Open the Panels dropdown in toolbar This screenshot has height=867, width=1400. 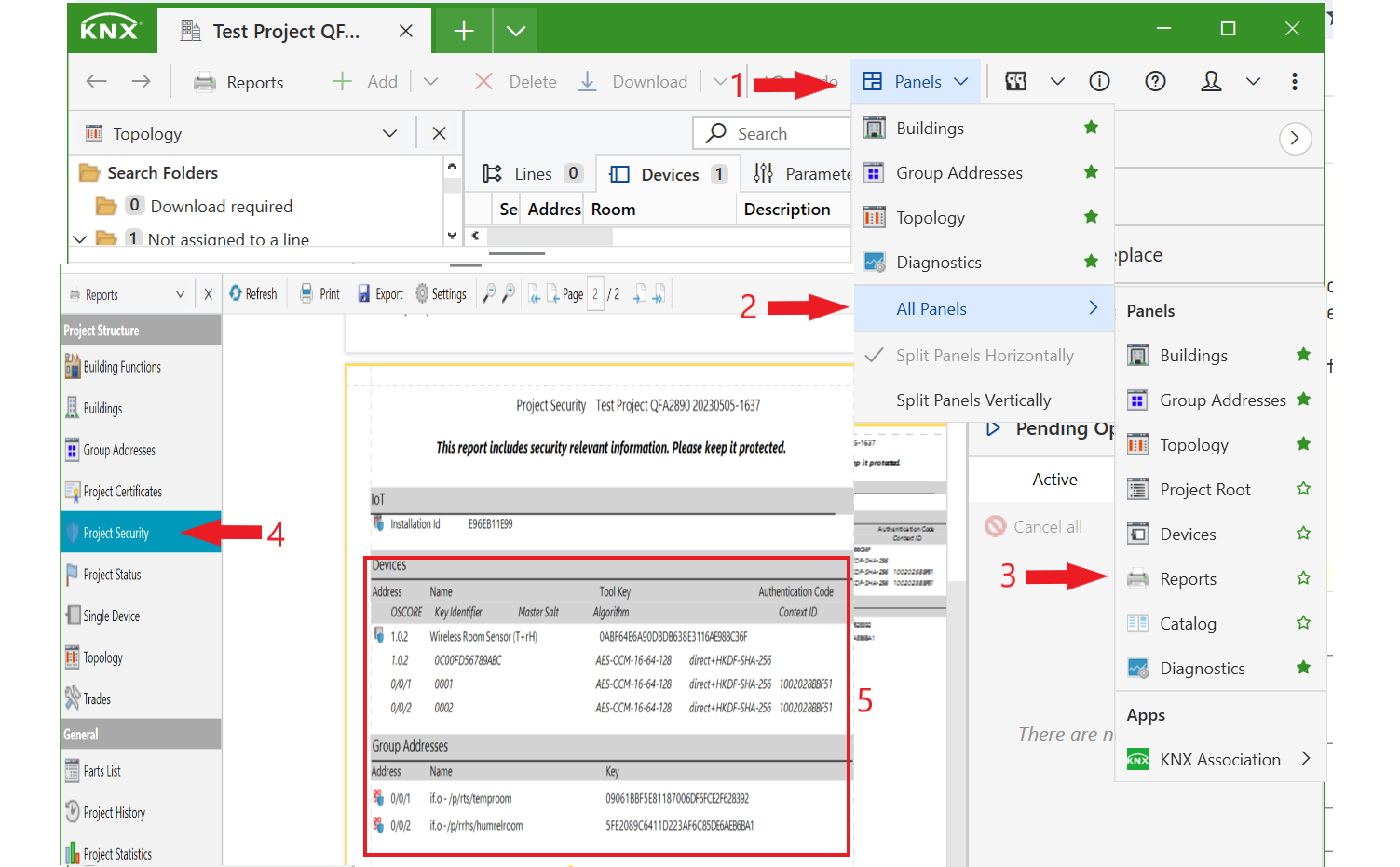coord(915,82)
